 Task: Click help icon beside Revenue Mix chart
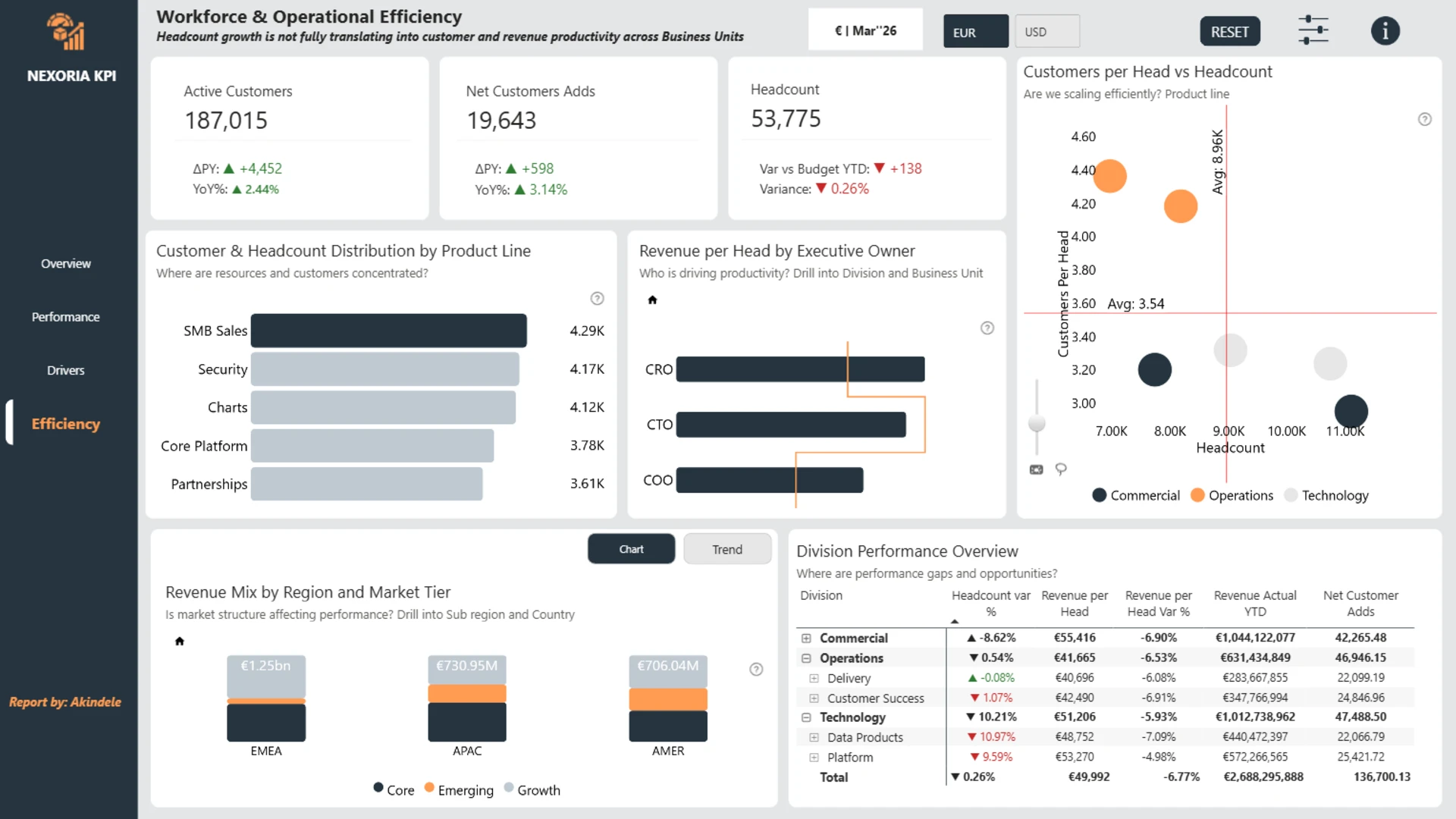(756, 670)
